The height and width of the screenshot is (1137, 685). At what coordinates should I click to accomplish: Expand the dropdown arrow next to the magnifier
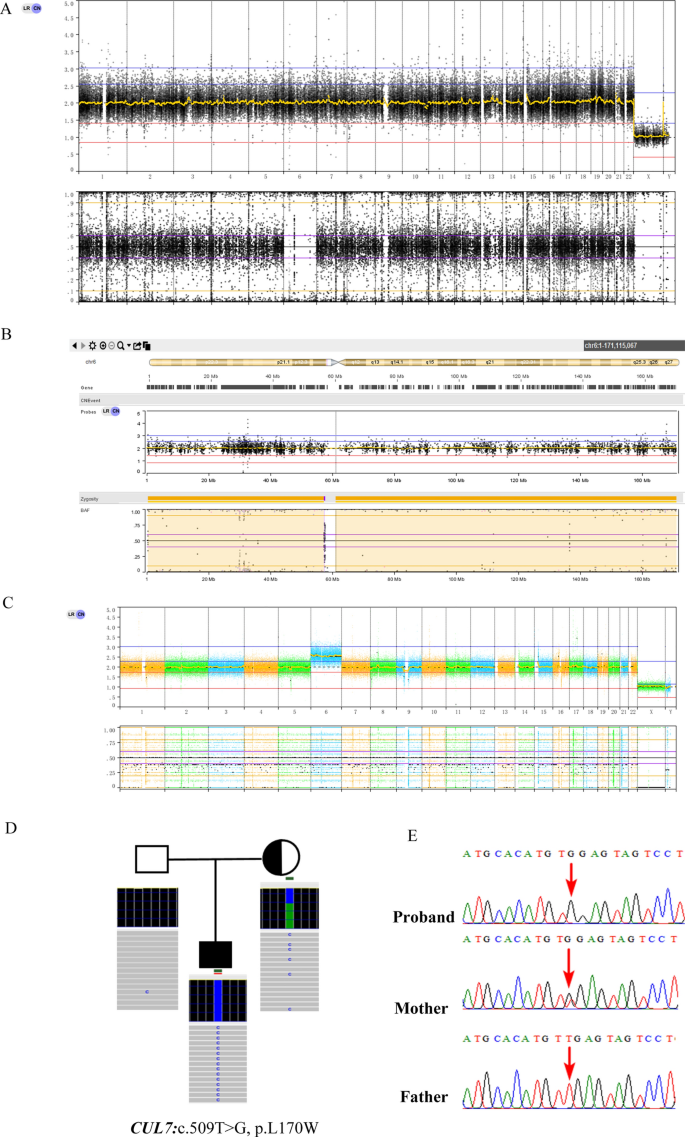click(x=129, y=345)
